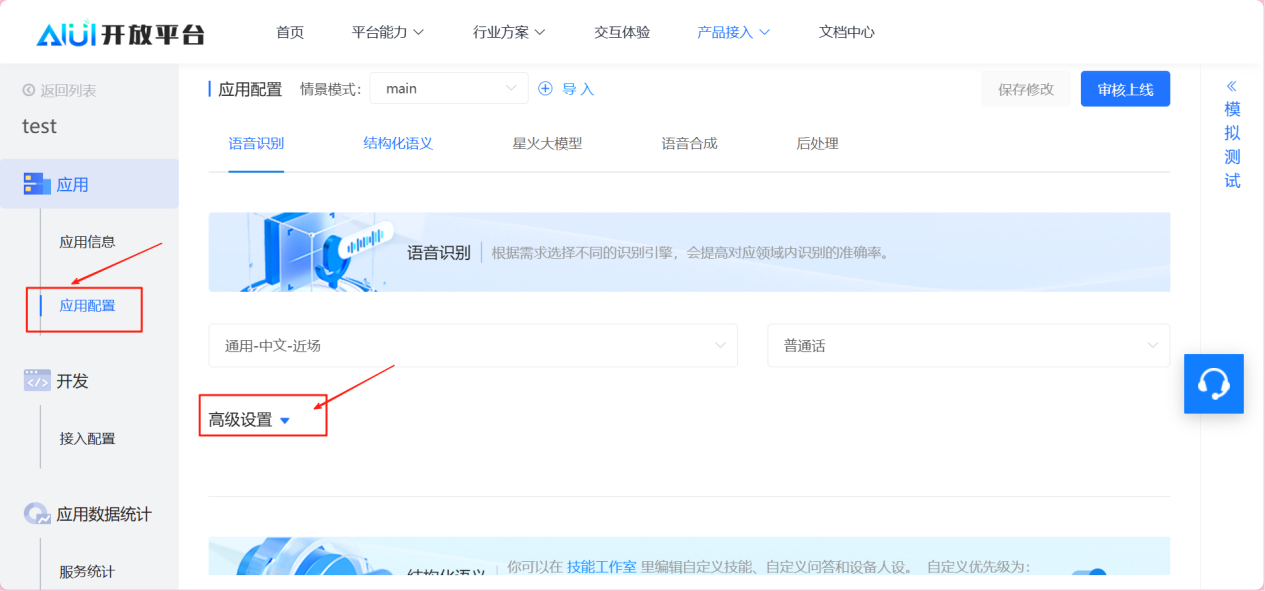
Task: Click the 开发 code icon in sidebar
Action: (x=37, y=381)
